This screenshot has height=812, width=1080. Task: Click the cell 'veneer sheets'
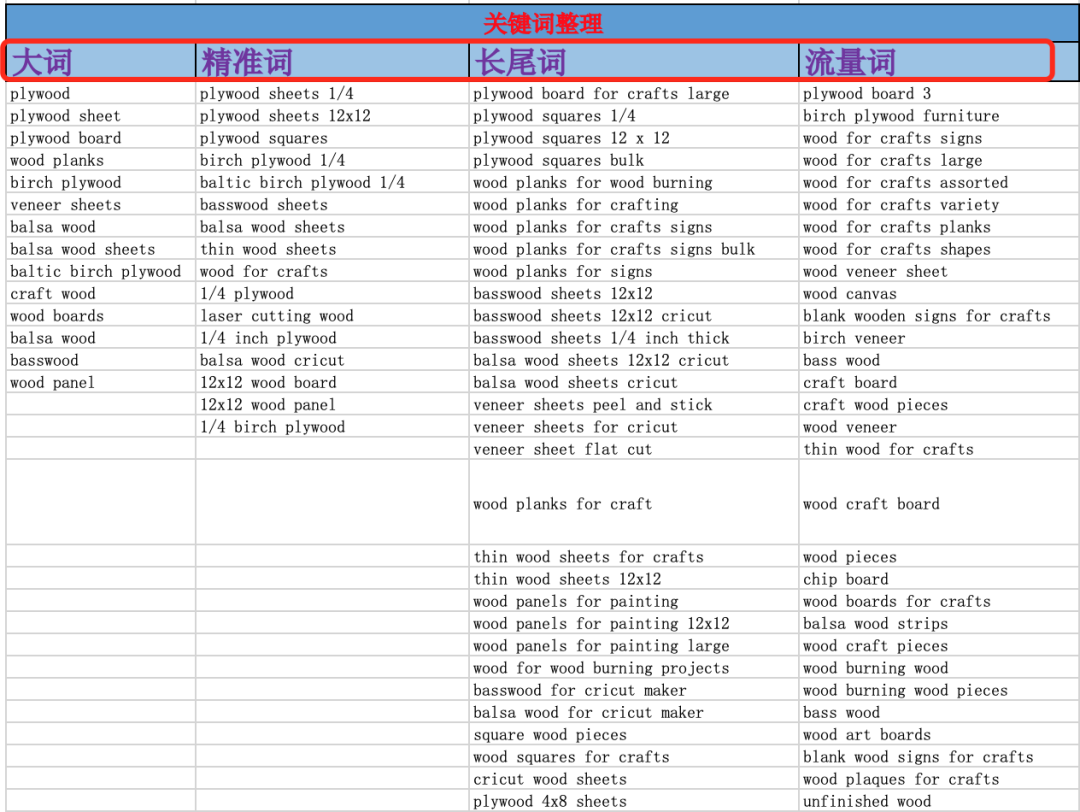(101, 205)
